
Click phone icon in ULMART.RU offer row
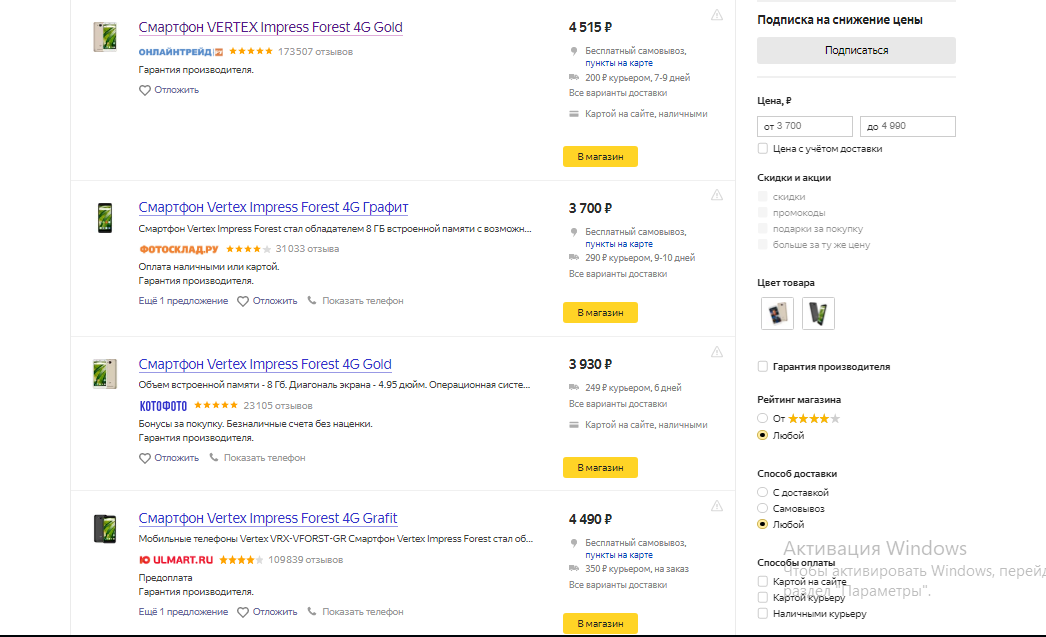(312, 611)
